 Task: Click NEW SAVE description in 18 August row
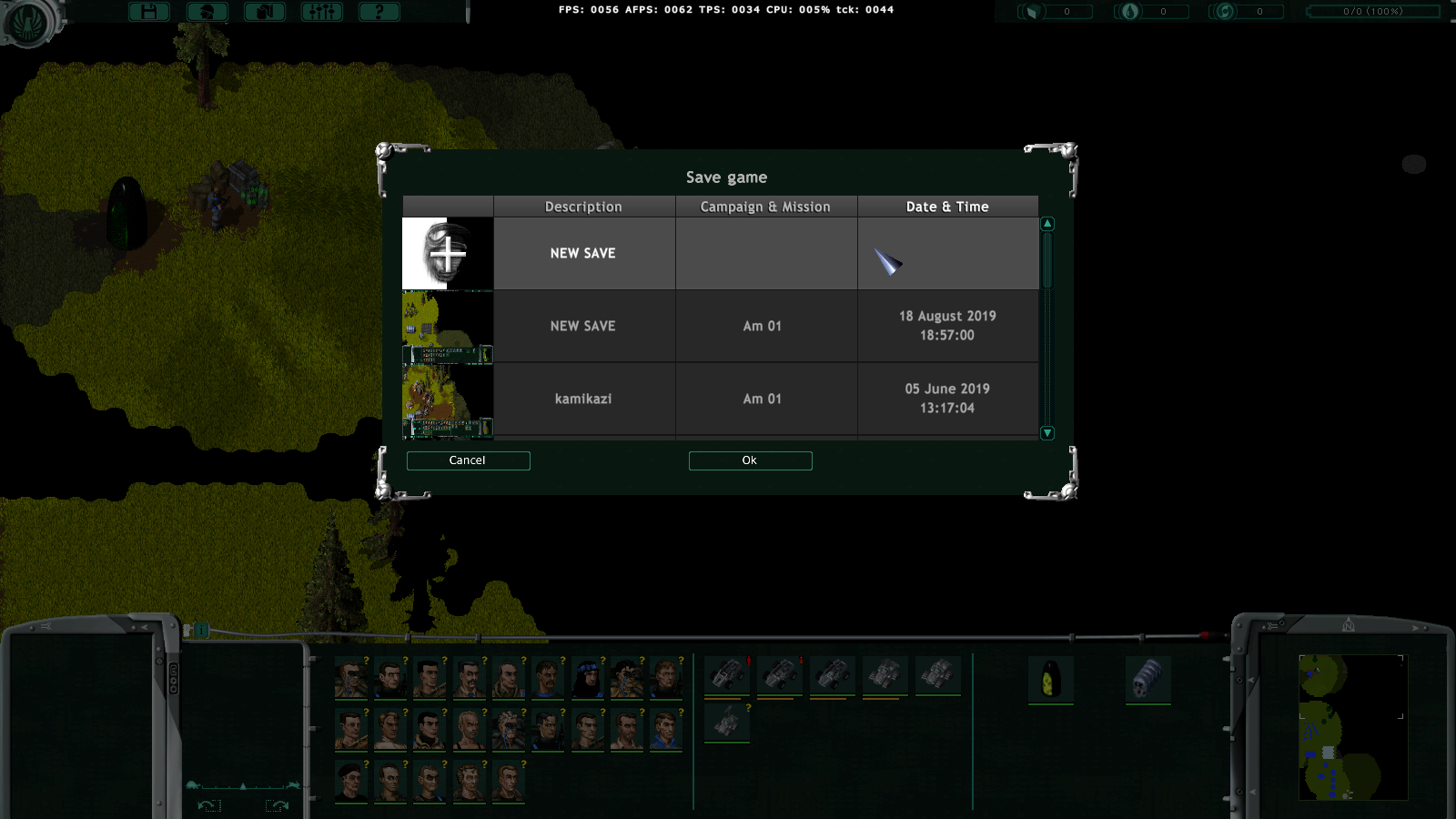583,326
